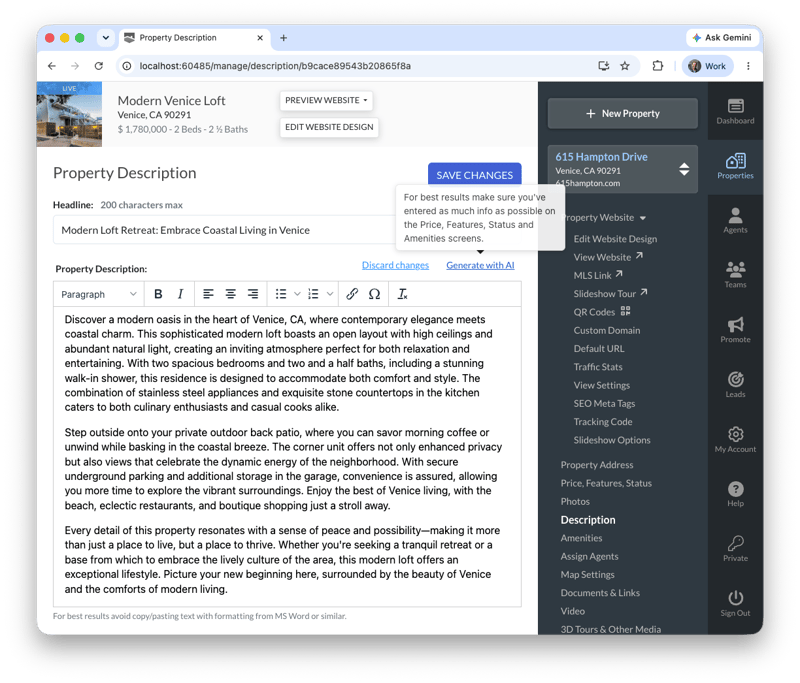Clear text formatting icon
This screenshot has width=800, height=683.
coord(403,294)
